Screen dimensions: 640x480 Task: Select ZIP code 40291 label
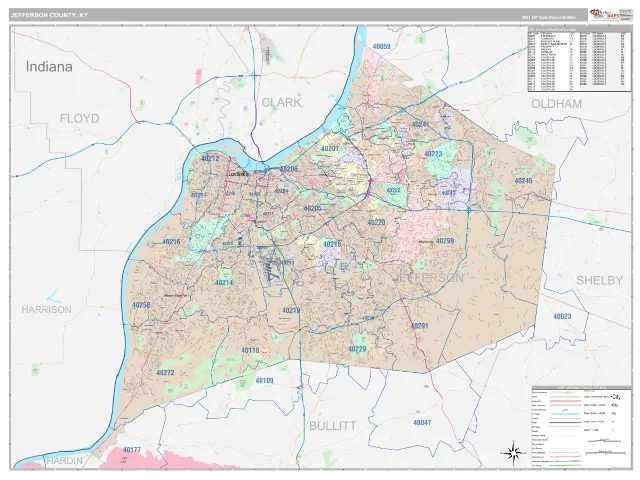419,326
